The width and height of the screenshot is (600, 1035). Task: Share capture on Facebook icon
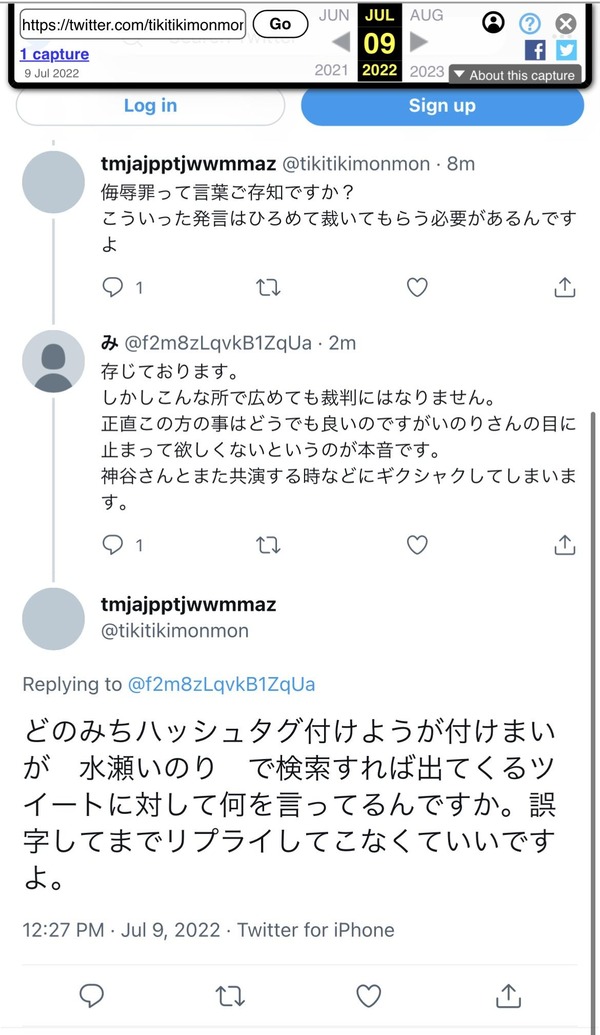[535, 50]
